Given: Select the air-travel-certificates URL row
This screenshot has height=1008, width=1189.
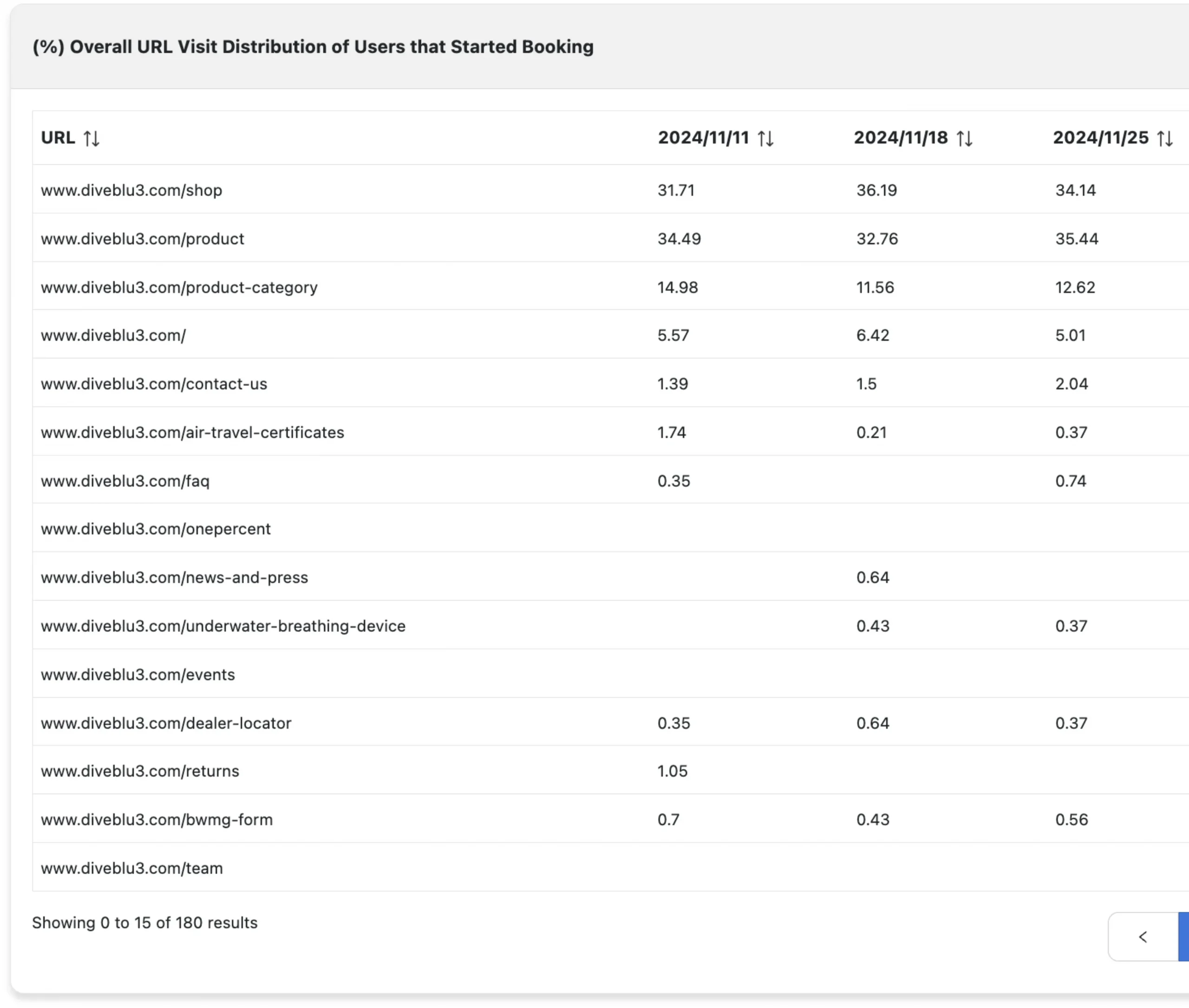Looking at the screenshot, I should pos(192,433).
